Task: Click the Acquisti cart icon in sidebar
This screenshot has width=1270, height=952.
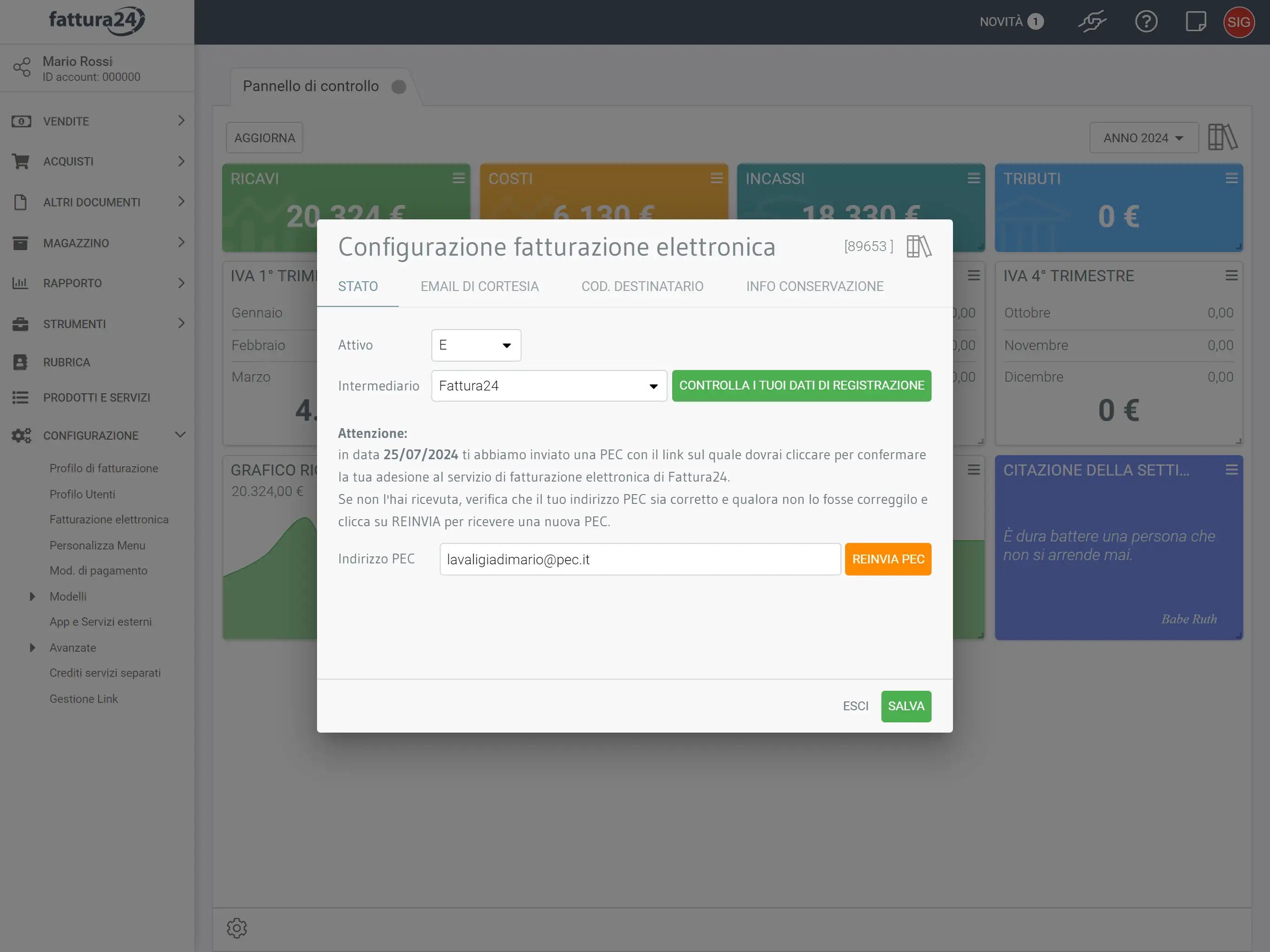Action: (x=20, y=161)
